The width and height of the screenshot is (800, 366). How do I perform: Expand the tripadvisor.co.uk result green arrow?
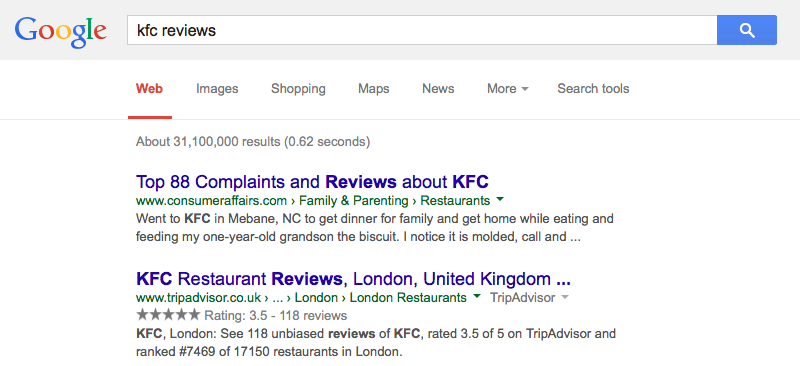(x=477, y=296)
